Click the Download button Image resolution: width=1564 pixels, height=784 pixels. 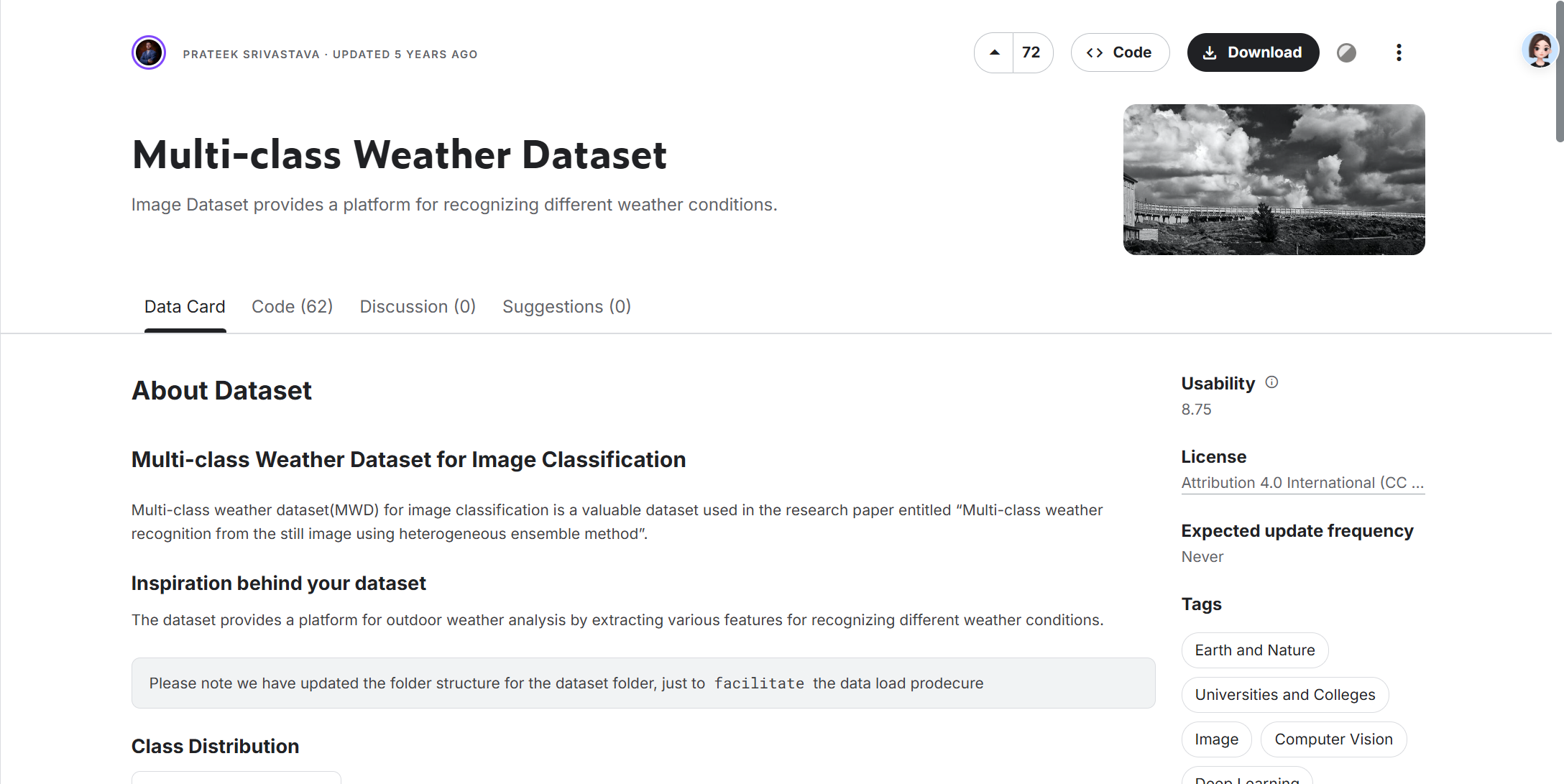point(1253,52)
